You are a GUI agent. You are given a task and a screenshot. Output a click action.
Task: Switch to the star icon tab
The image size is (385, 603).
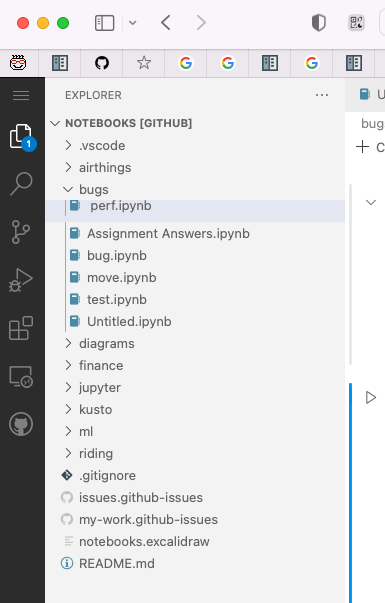click(x=144, y=63)
